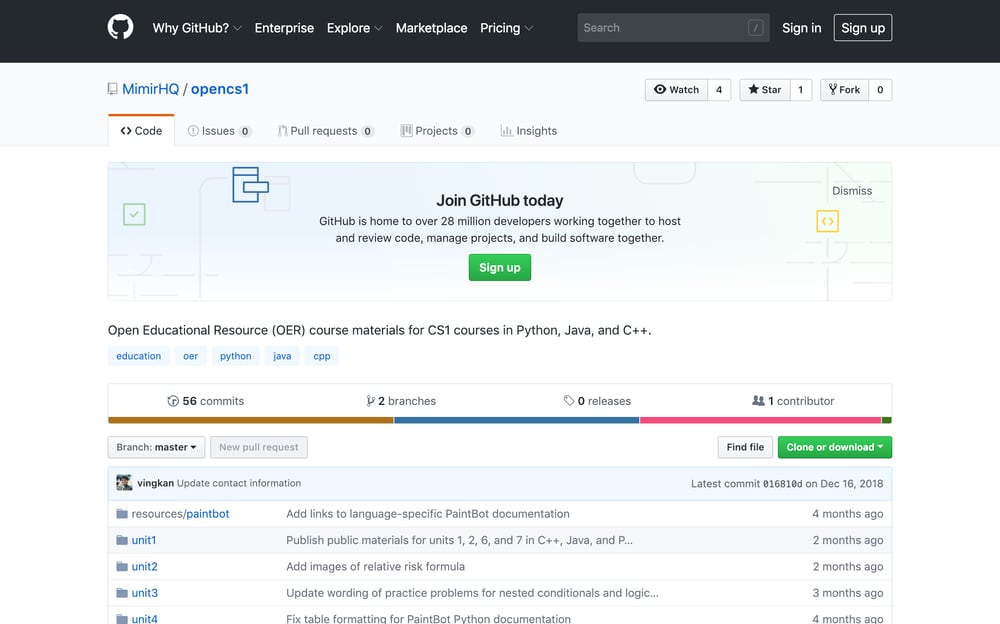Click the brown segment of language bar
The image size is (1000, 624).
tap(251, 420)
